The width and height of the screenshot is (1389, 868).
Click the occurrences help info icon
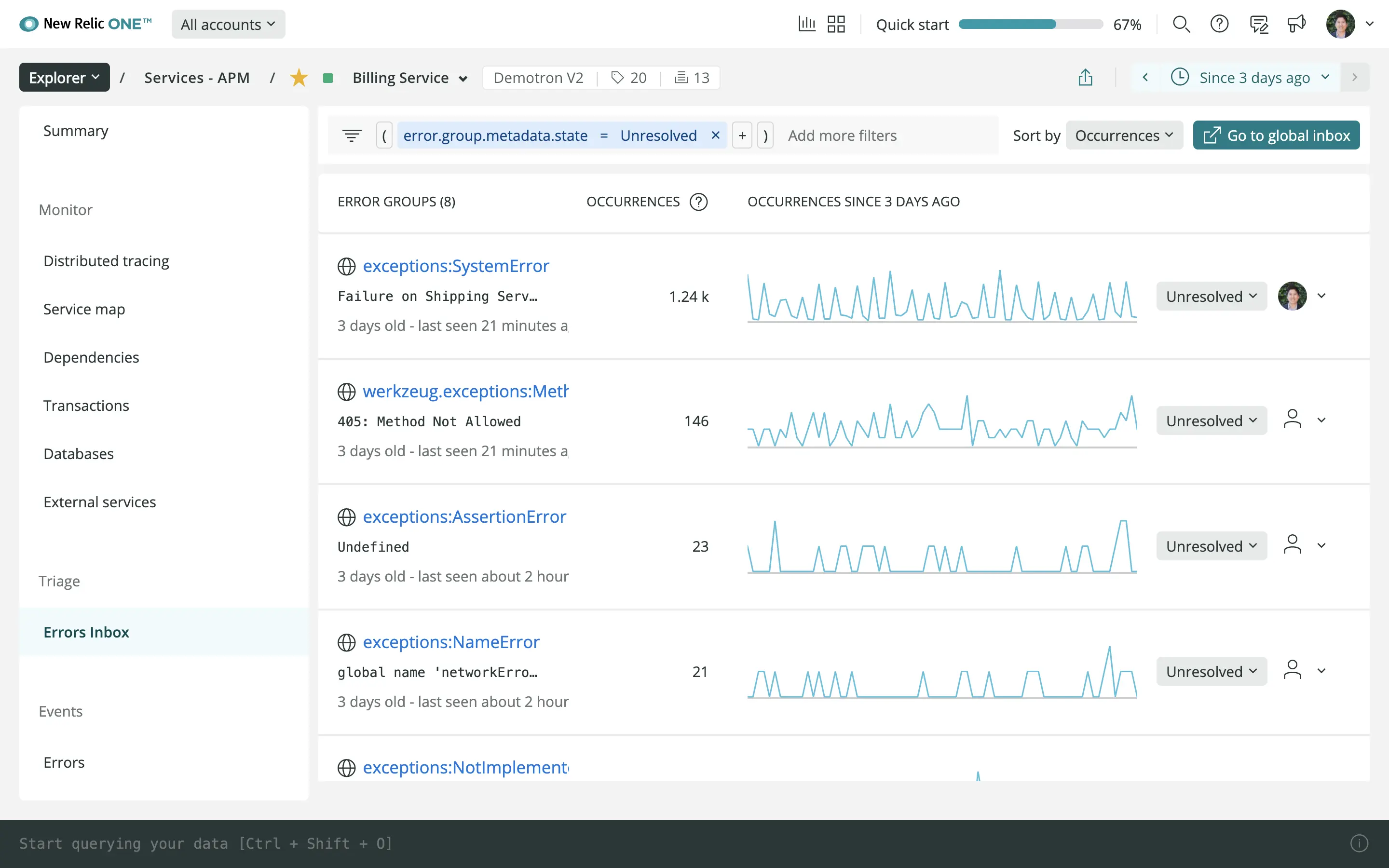coord(698,202)
